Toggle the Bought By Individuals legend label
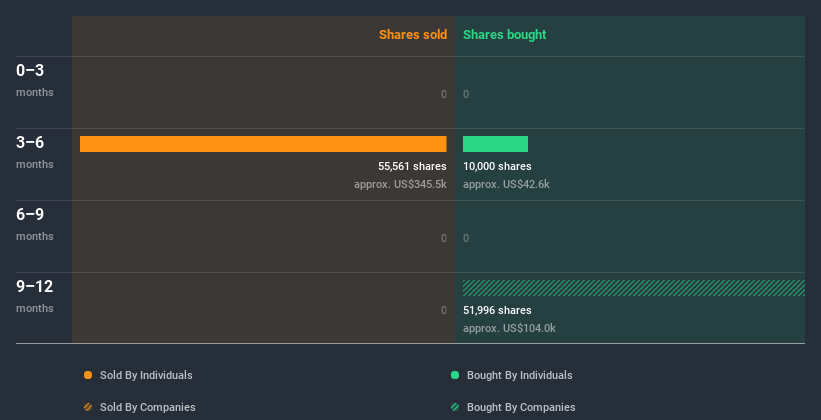The width and height of the screenshot is (821, 420). [519, 375]
